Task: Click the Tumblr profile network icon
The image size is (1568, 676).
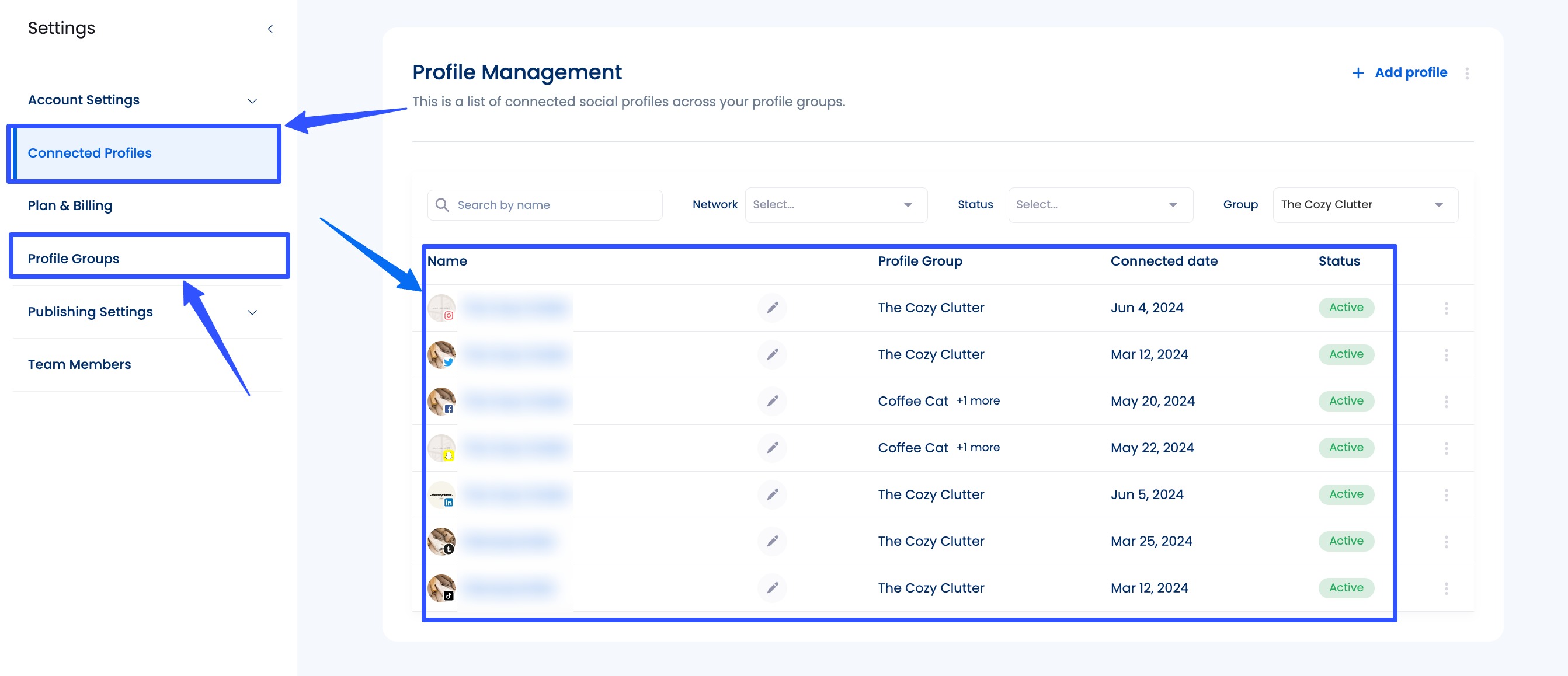Action: point(449,549)
